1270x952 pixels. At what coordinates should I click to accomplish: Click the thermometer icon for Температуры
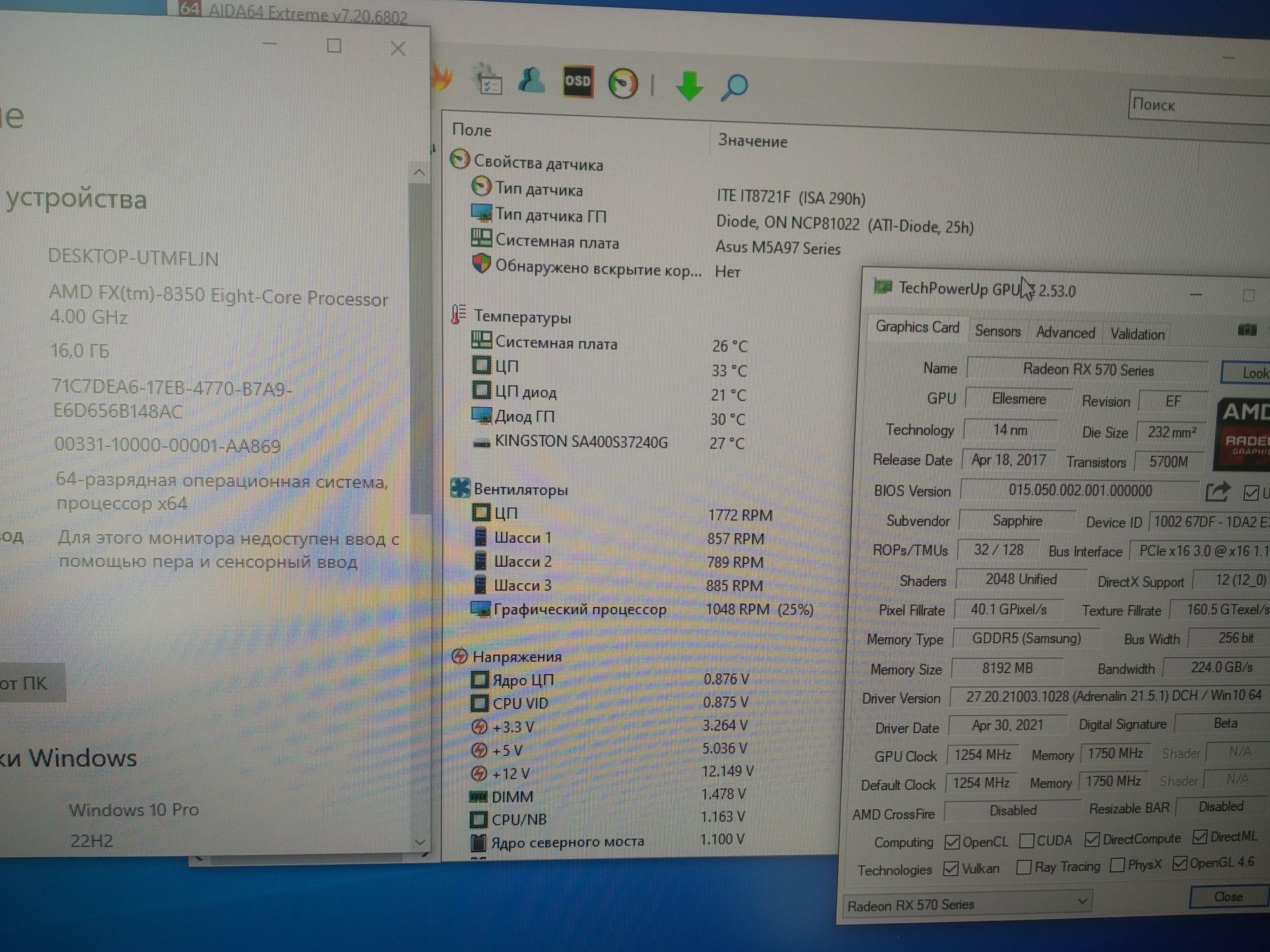coord(458,314)
